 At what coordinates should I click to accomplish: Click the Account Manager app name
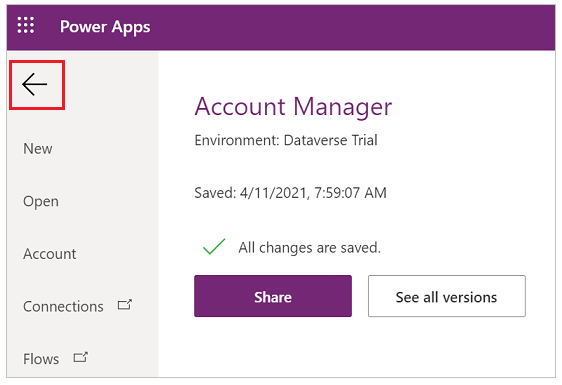(293, 107)
